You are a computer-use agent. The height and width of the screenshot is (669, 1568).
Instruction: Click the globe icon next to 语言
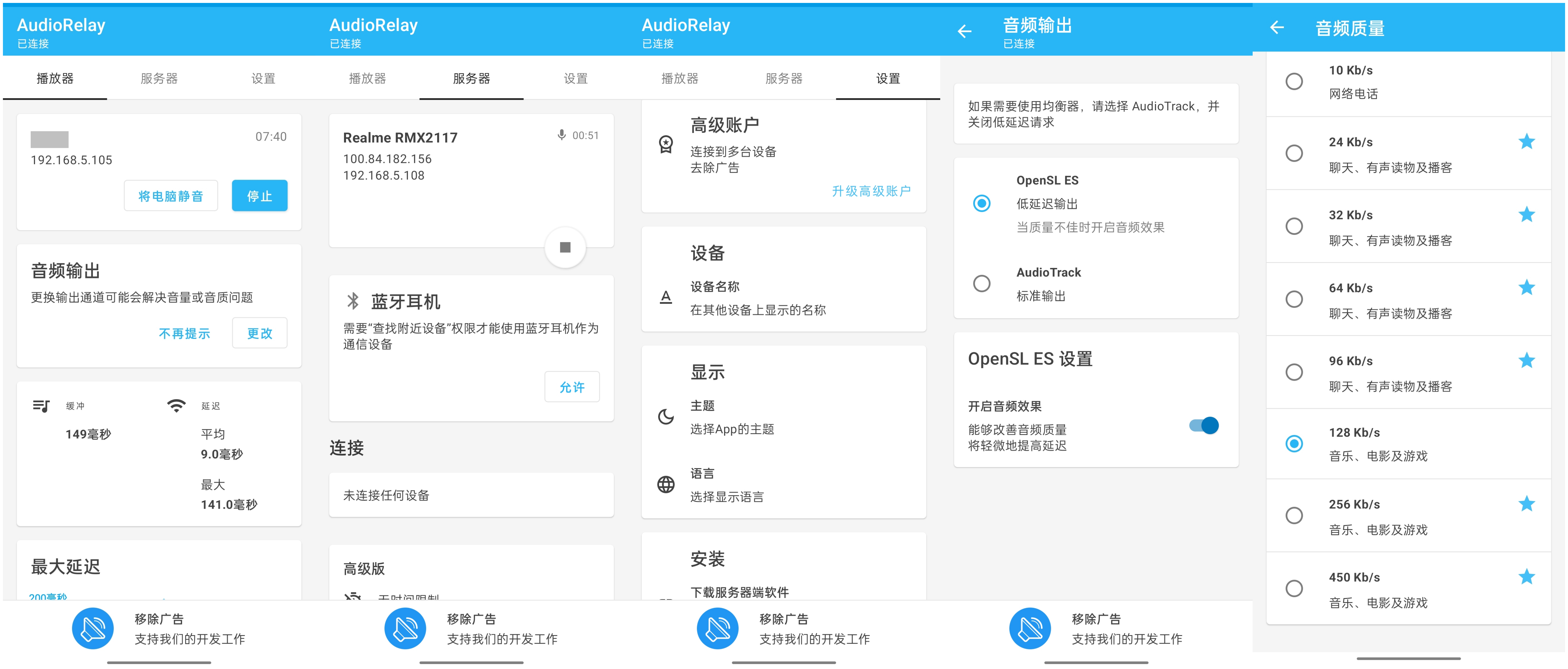click(x=666, y=485)
